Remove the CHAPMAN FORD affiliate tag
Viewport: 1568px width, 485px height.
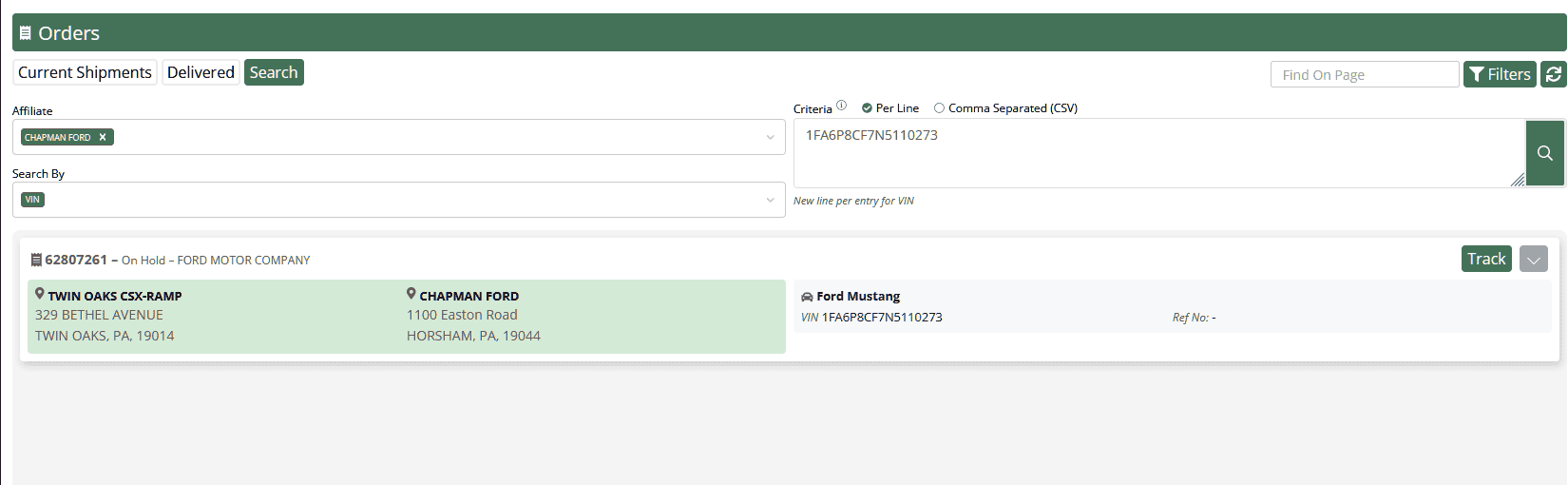[x=103, y=137]
